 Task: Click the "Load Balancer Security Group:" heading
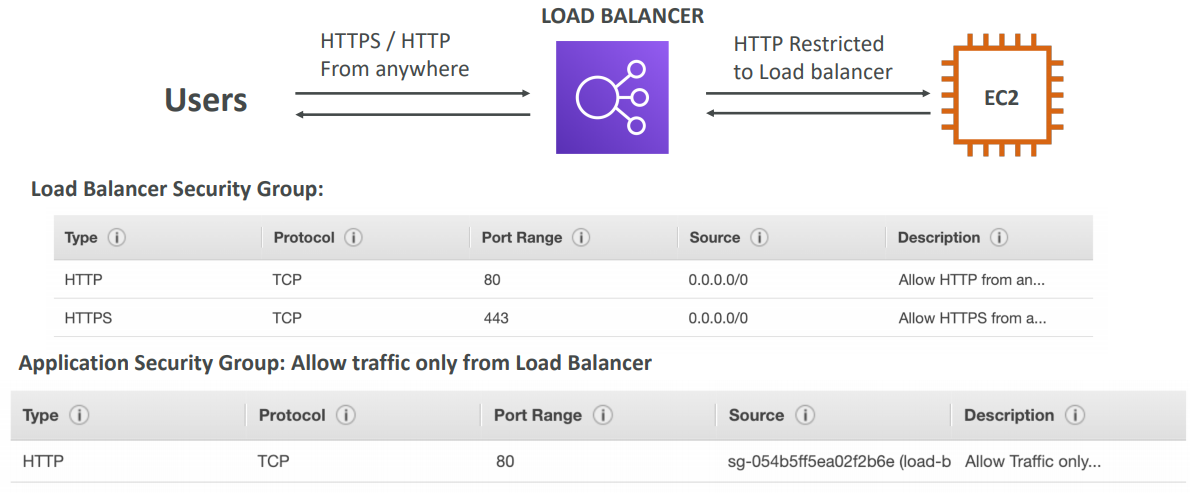pos(177,189)
